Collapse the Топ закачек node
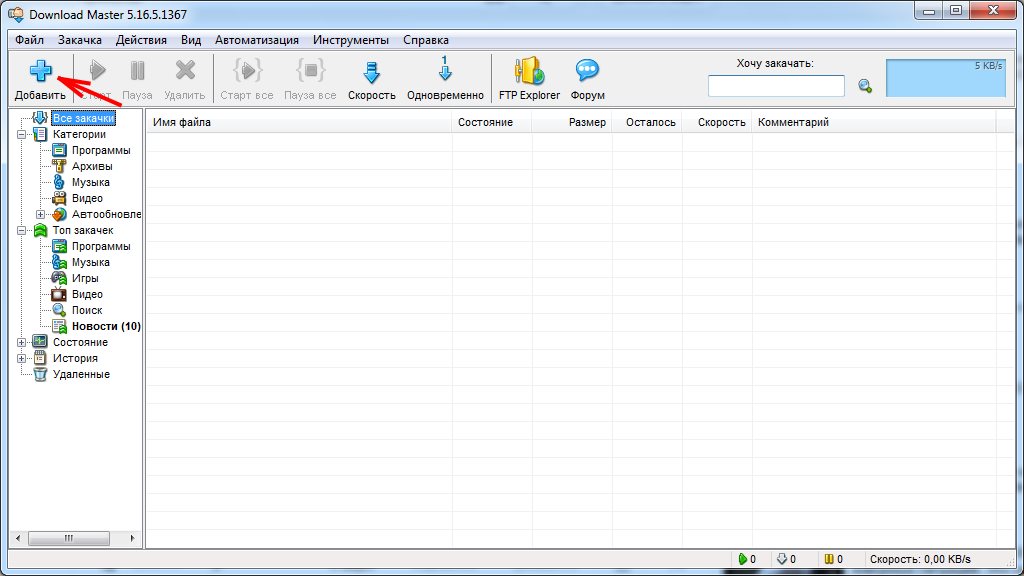Viewport: 1024px width, 576px height. point(22,231)
